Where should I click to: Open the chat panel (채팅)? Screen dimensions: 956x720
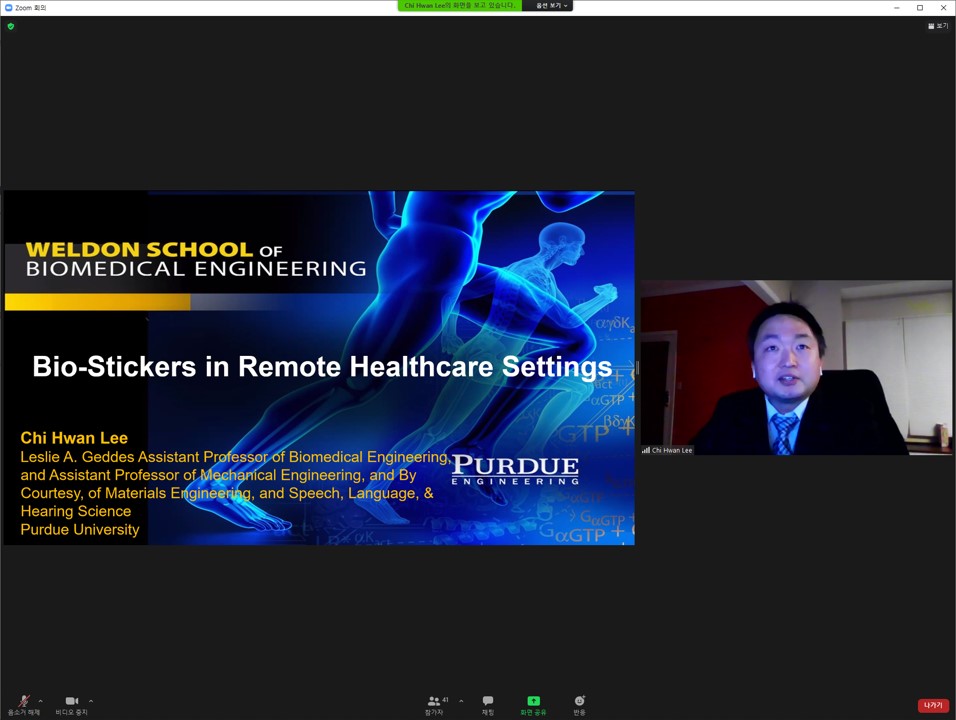pyautogui.click(x=488, y=704)
